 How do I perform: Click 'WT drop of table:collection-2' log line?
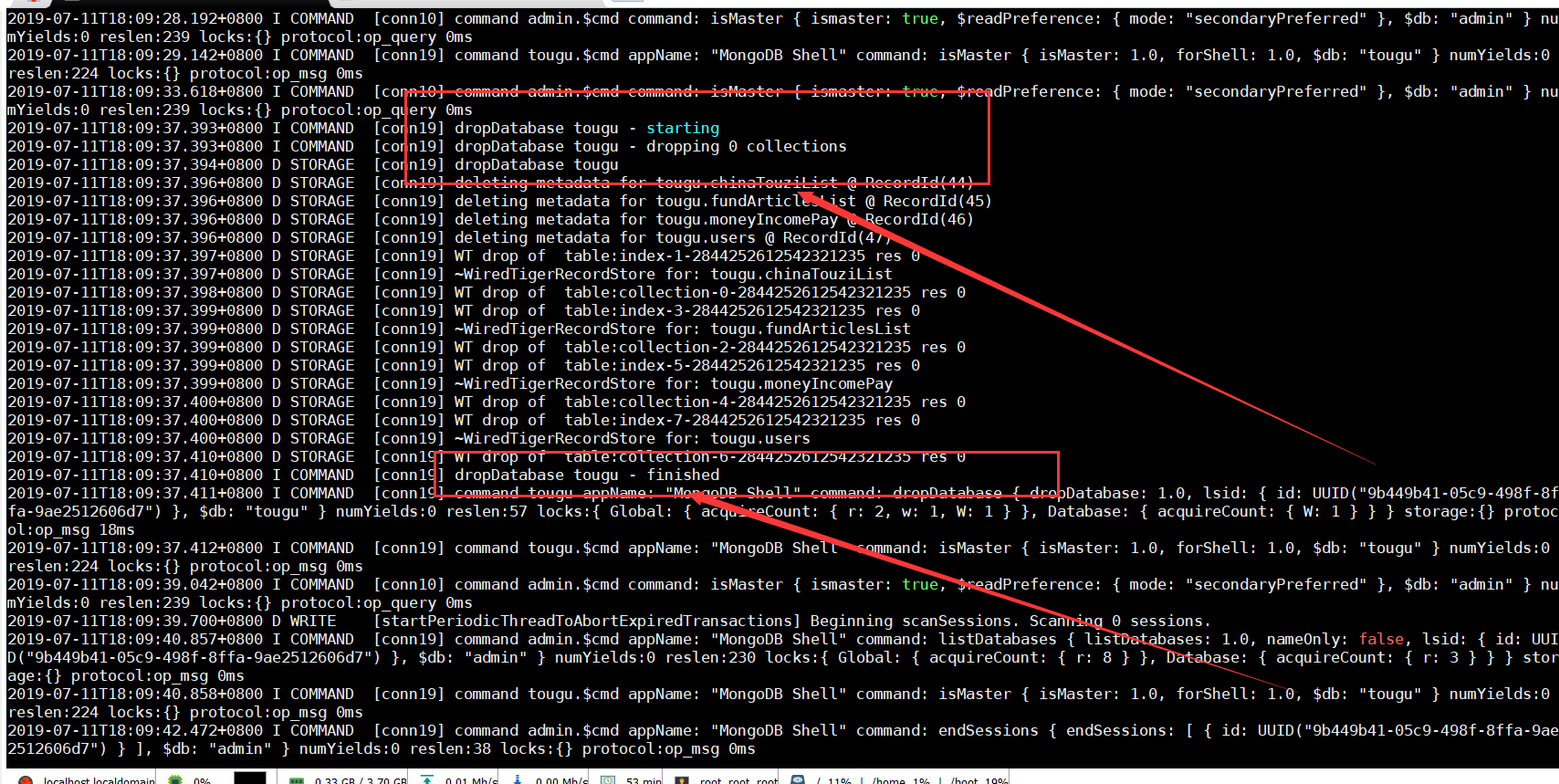[x=710, y=347]
